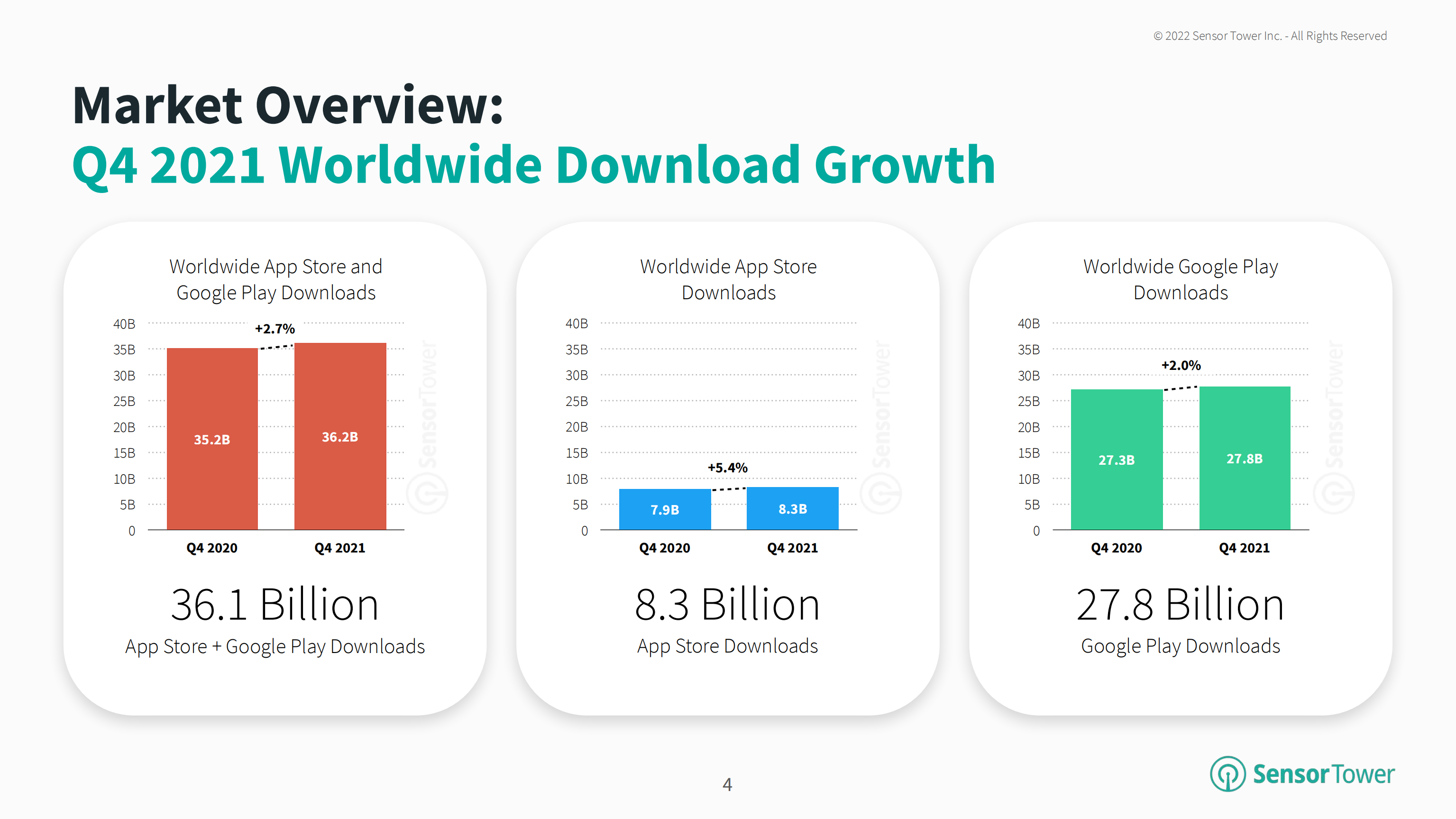
Task: Click the copyright notice text
Action: [x=1270, y=36]
